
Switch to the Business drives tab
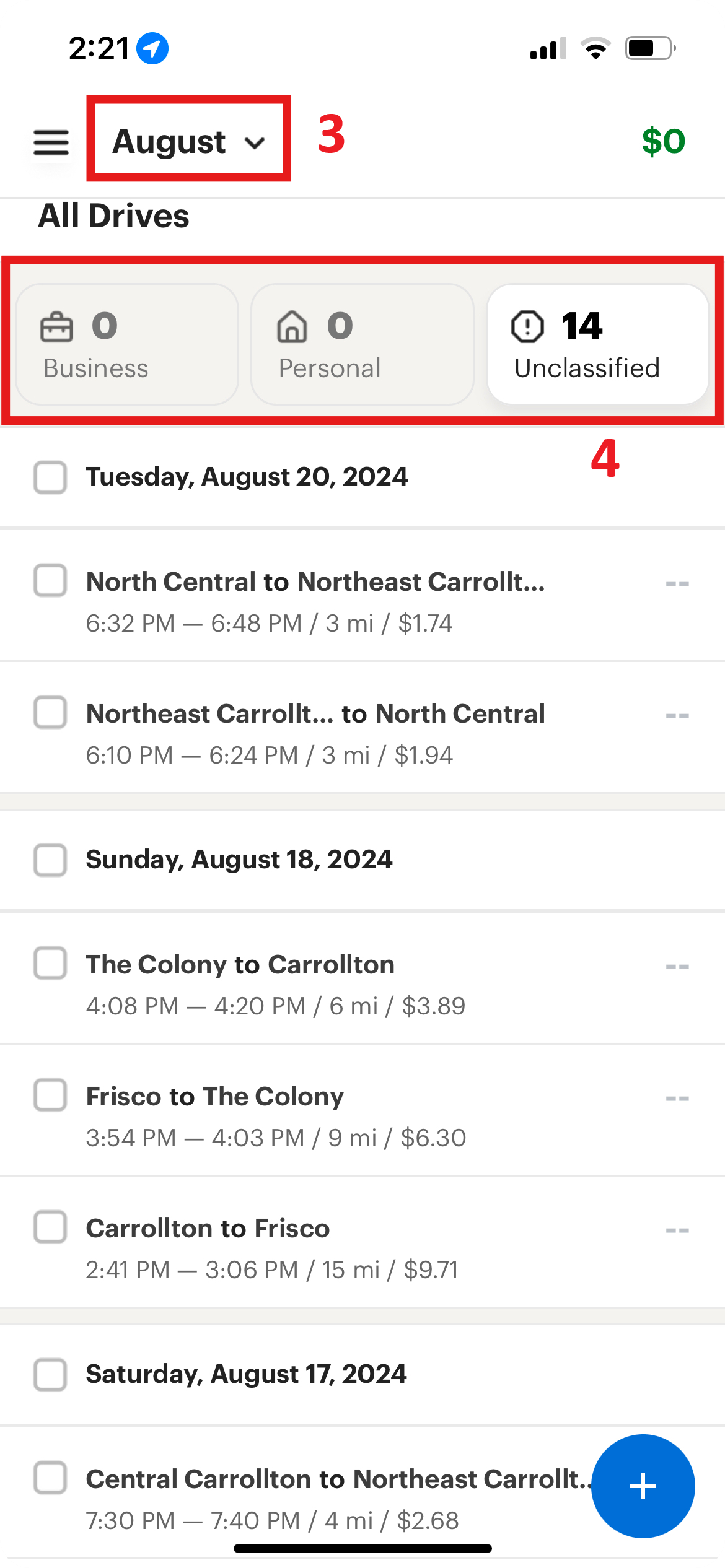click(127, 344)
